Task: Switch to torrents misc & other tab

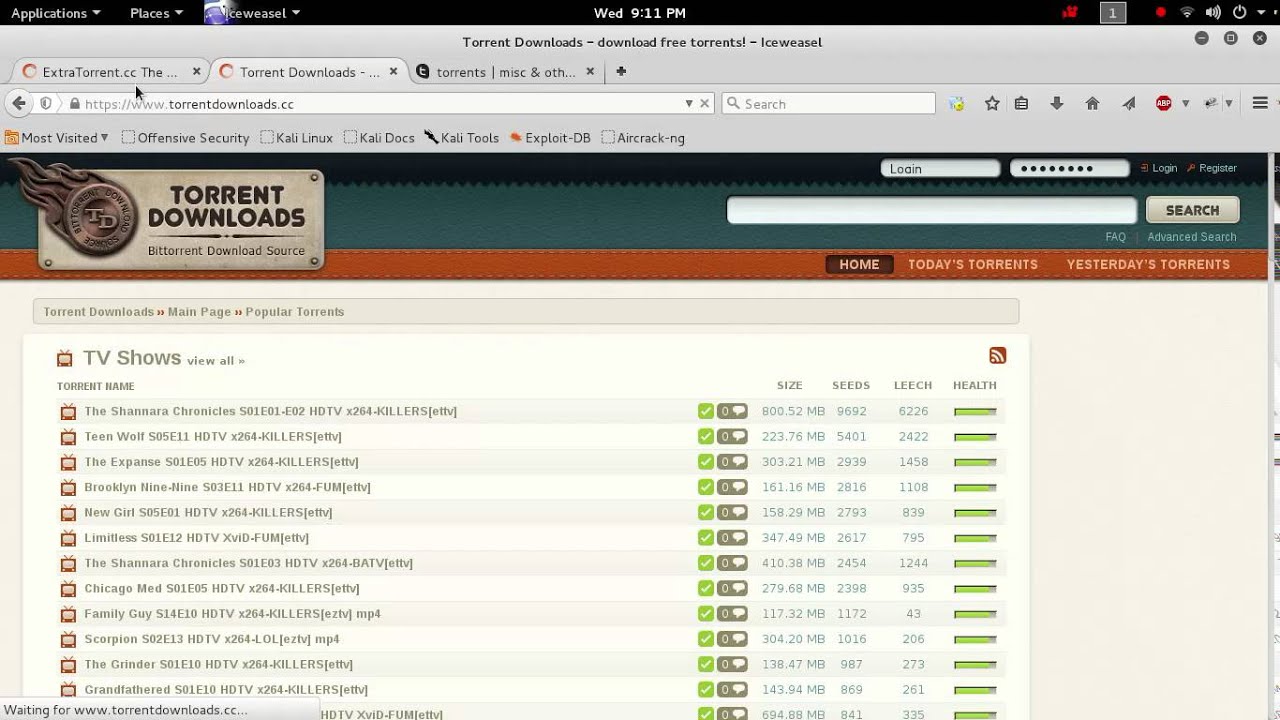Action: [505, 71]
